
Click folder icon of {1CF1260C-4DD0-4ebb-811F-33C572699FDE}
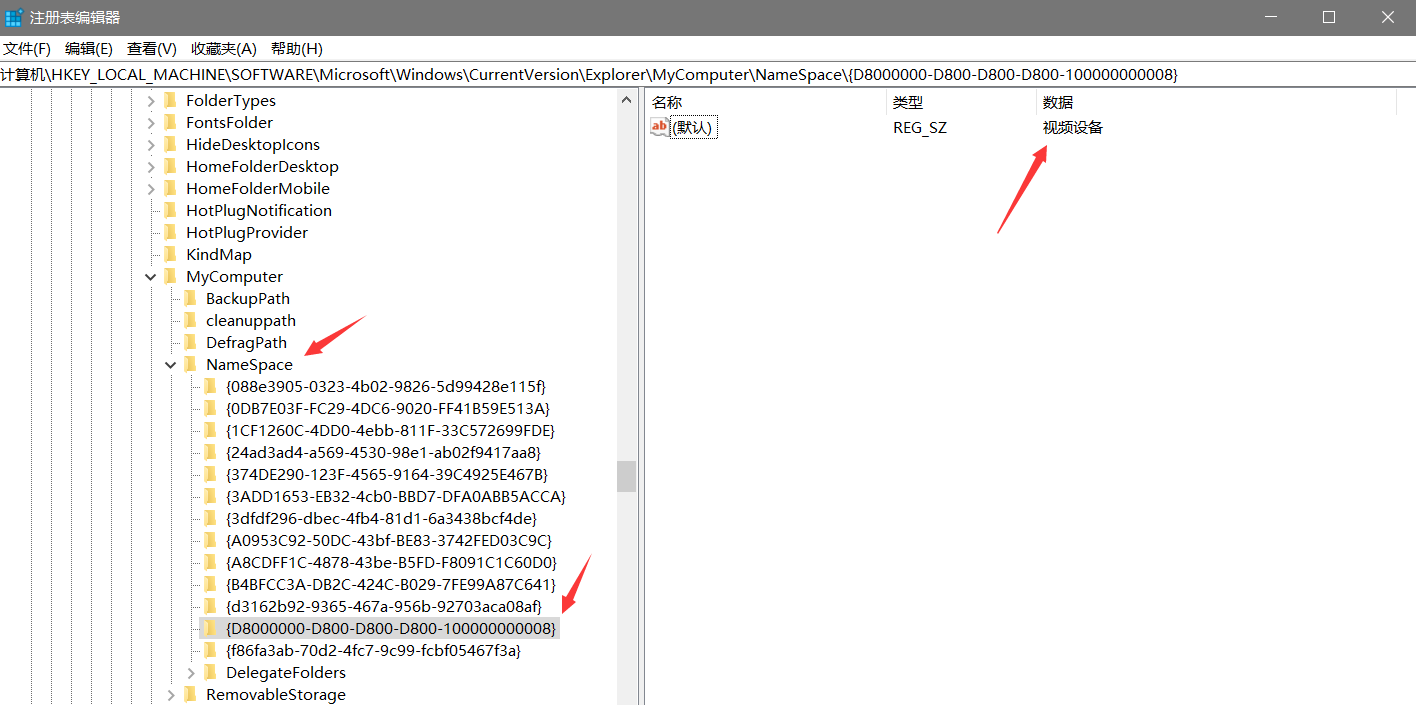[x=210, y=430]
